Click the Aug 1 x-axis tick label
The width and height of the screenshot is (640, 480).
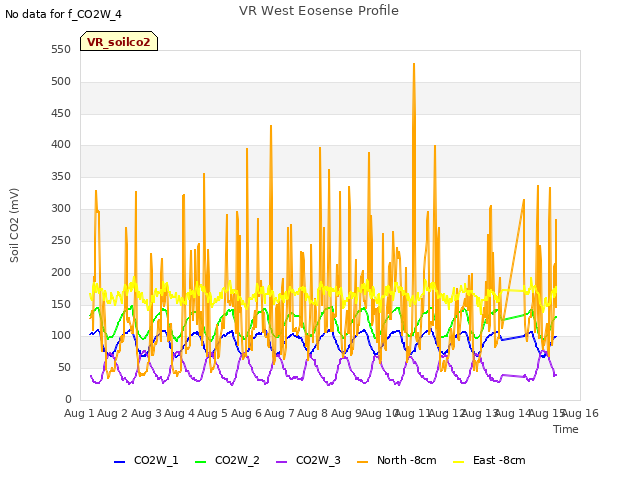(x=79, y=413)
